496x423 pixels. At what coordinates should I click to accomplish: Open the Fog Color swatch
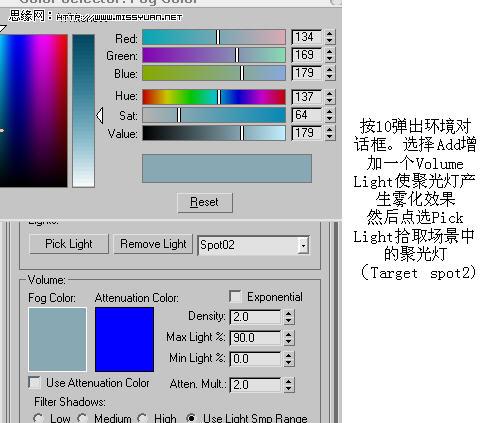57,339
